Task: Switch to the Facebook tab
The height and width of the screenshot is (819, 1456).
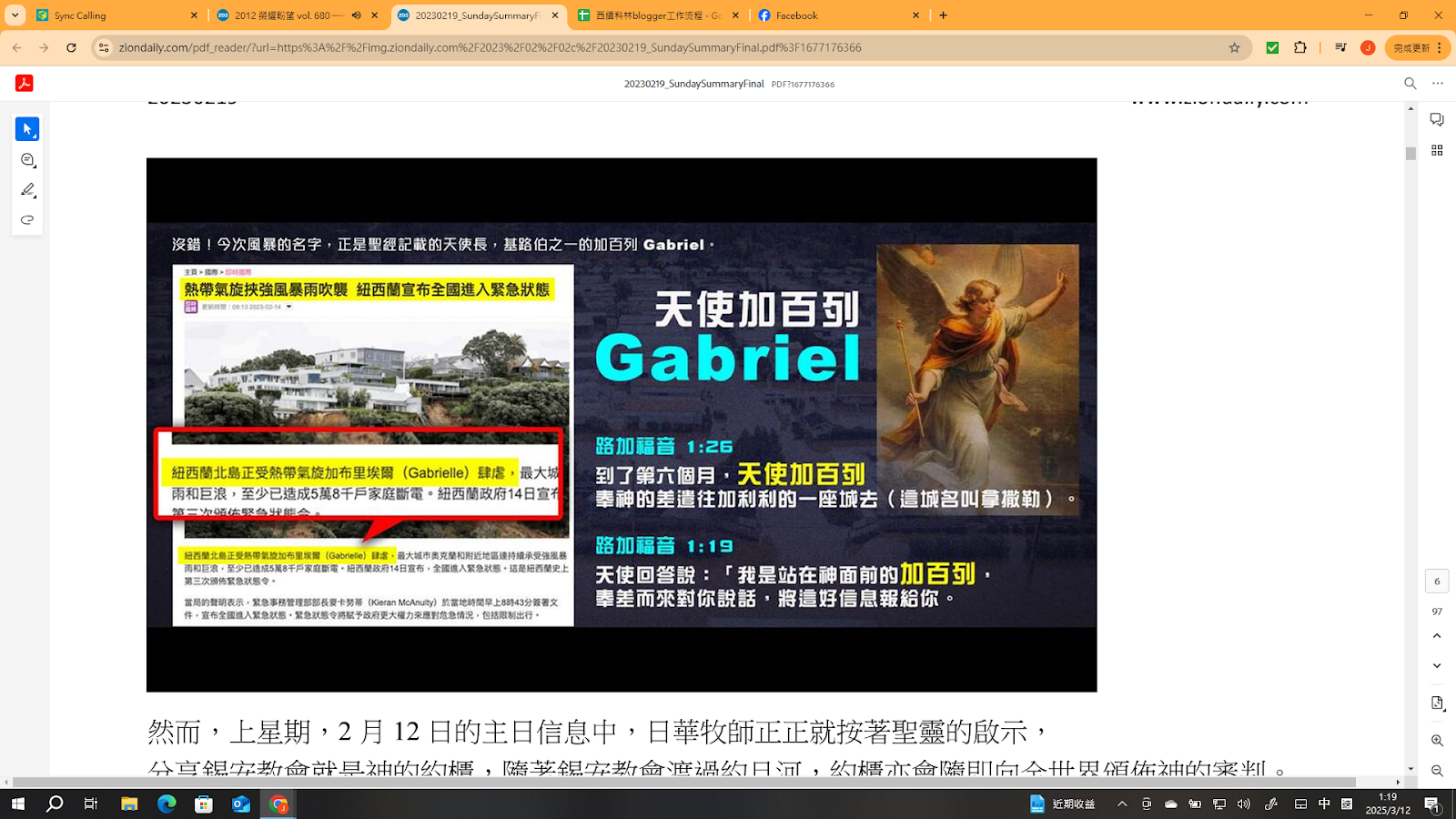Action: tap(837, 15)
